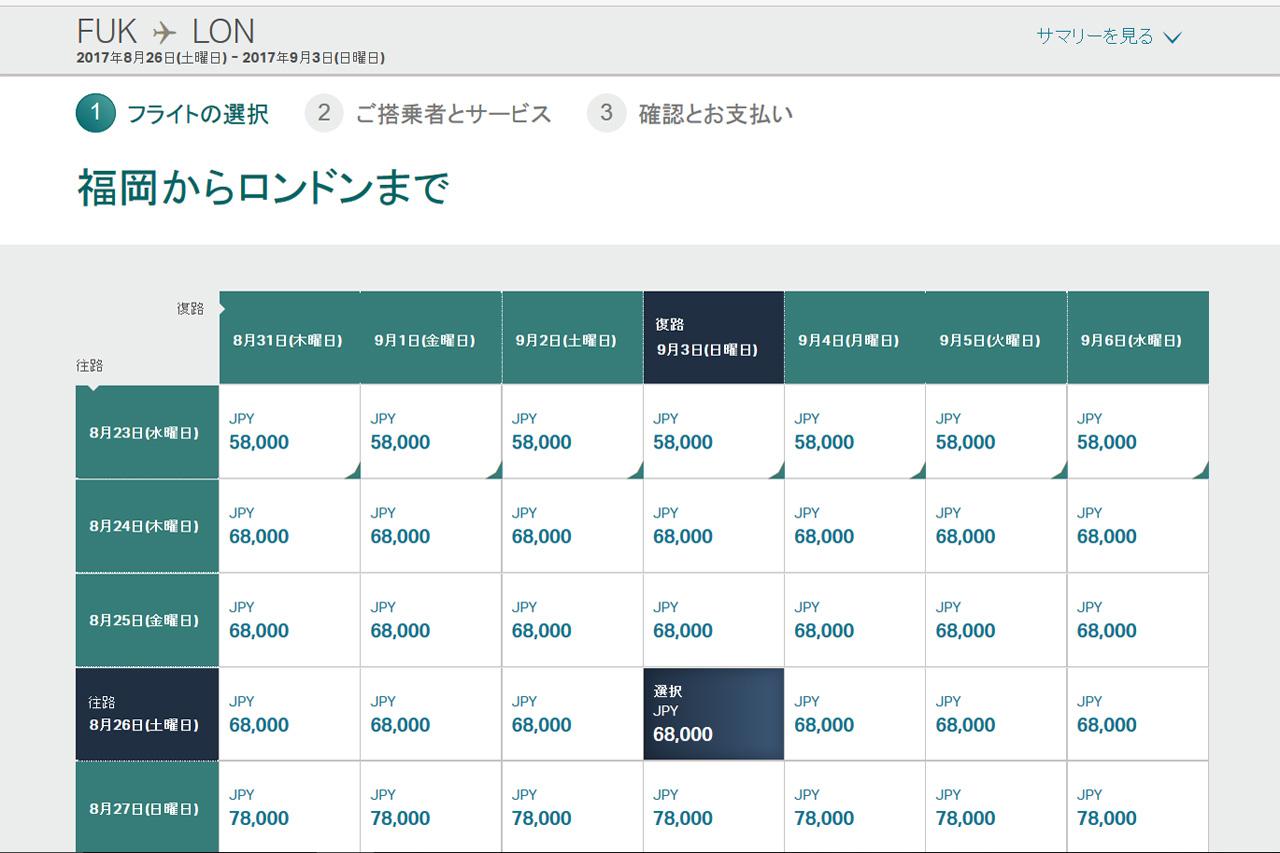Click the travel date range under FUK LON
The image size is (1280, 853).
click(x=231, y=58)
